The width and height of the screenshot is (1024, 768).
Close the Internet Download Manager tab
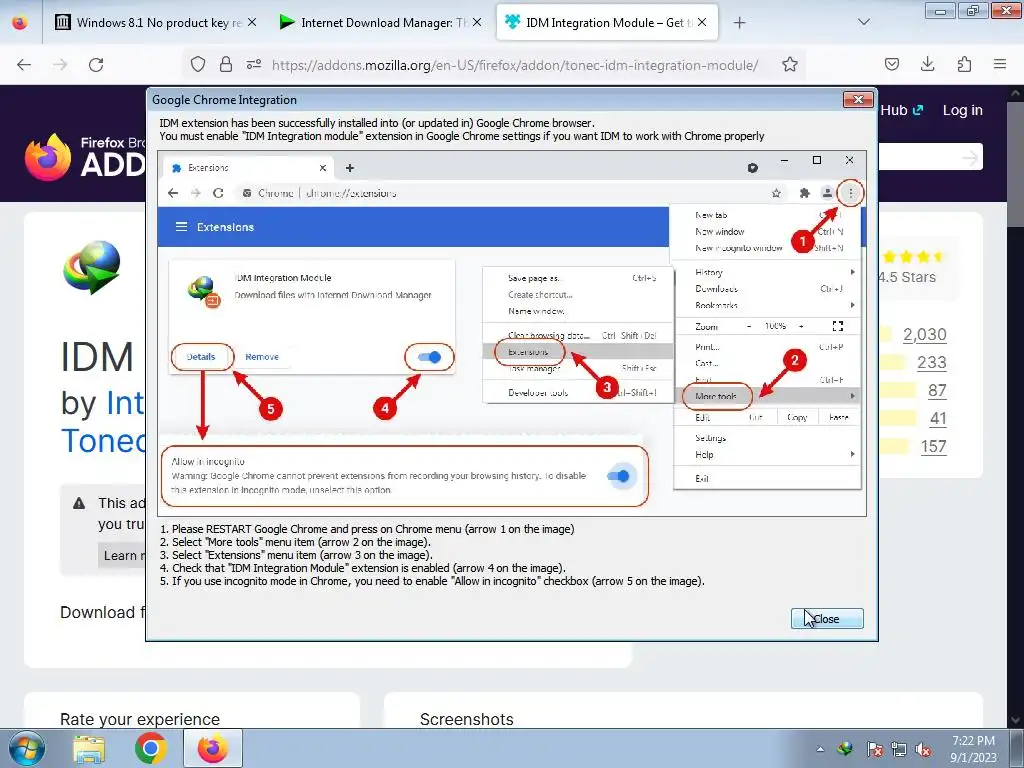coord(477,22)
